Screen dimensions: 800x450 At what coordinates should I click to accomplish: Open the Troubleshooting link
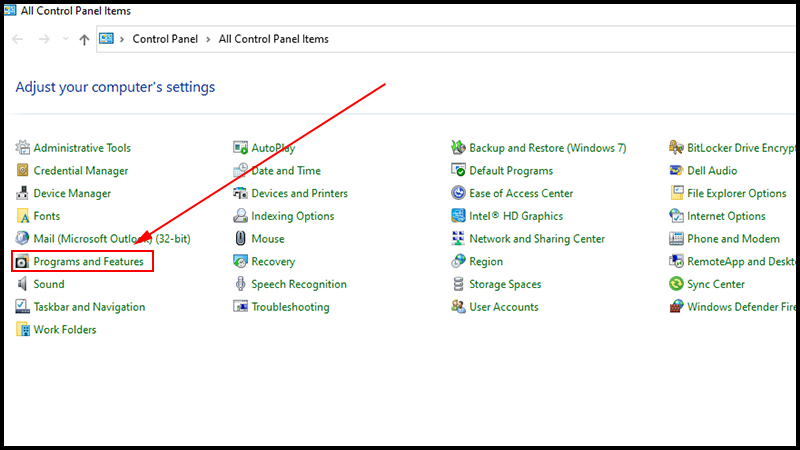pos(290,307)
